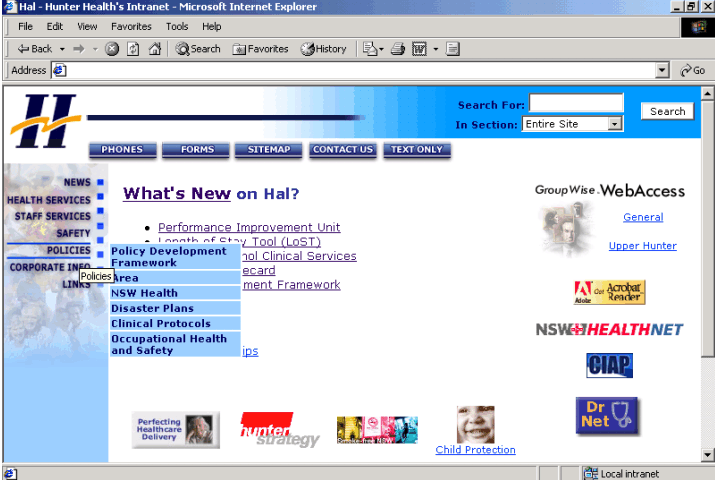
Task: Click the Back arrow toolbar button
Action: 34,49
